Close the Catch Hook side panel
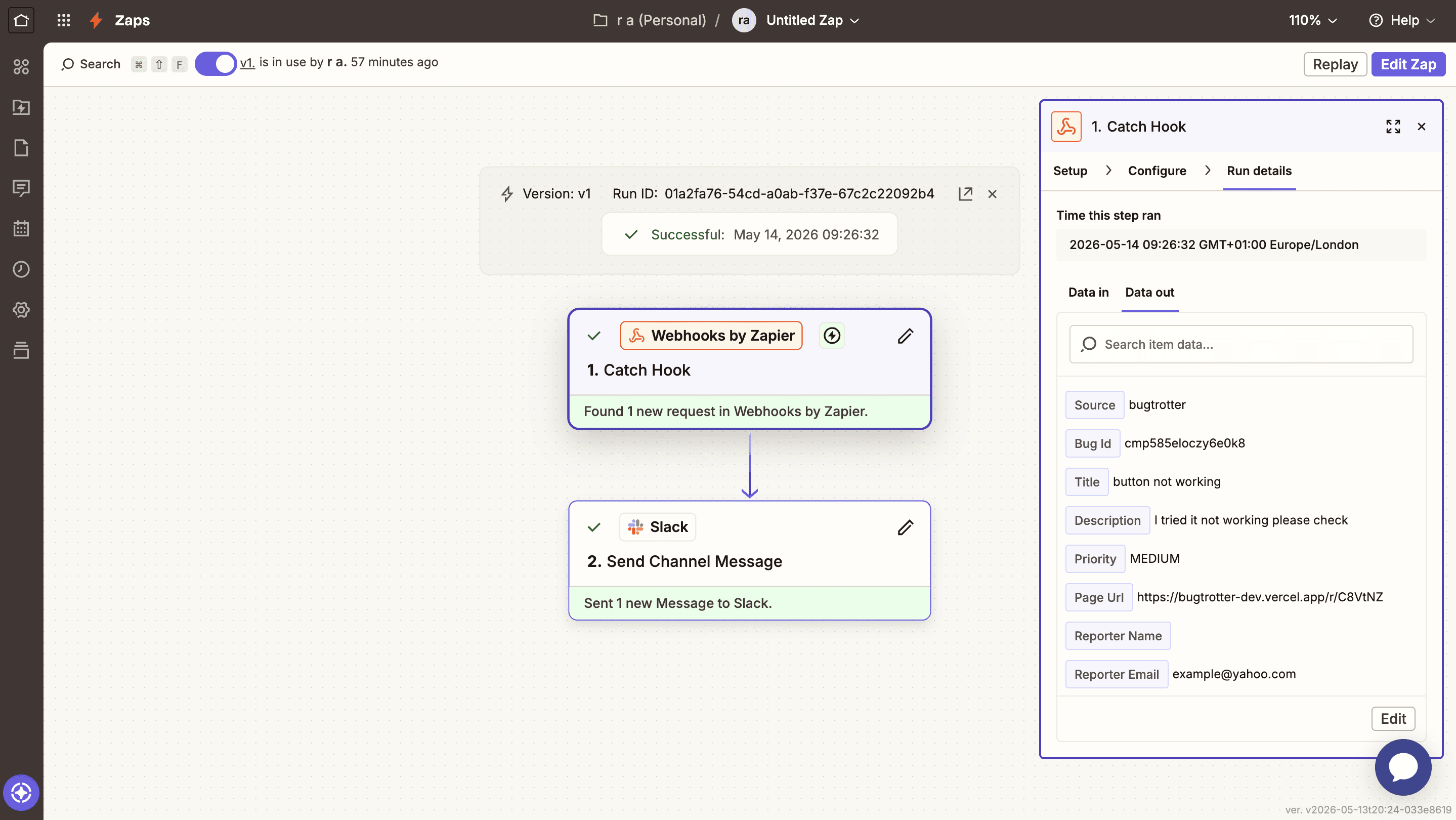 [1422, 127]
